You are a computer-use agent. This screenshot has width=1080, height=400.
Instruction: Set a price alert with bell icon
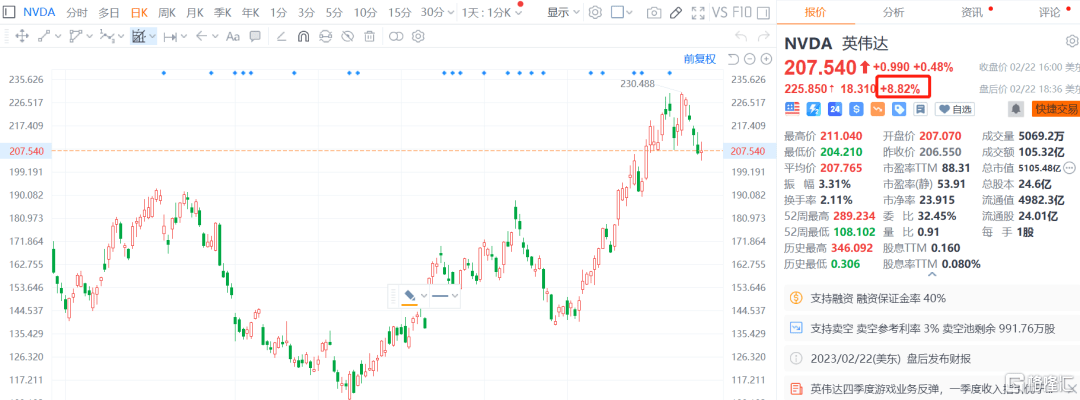(1016, 108)
